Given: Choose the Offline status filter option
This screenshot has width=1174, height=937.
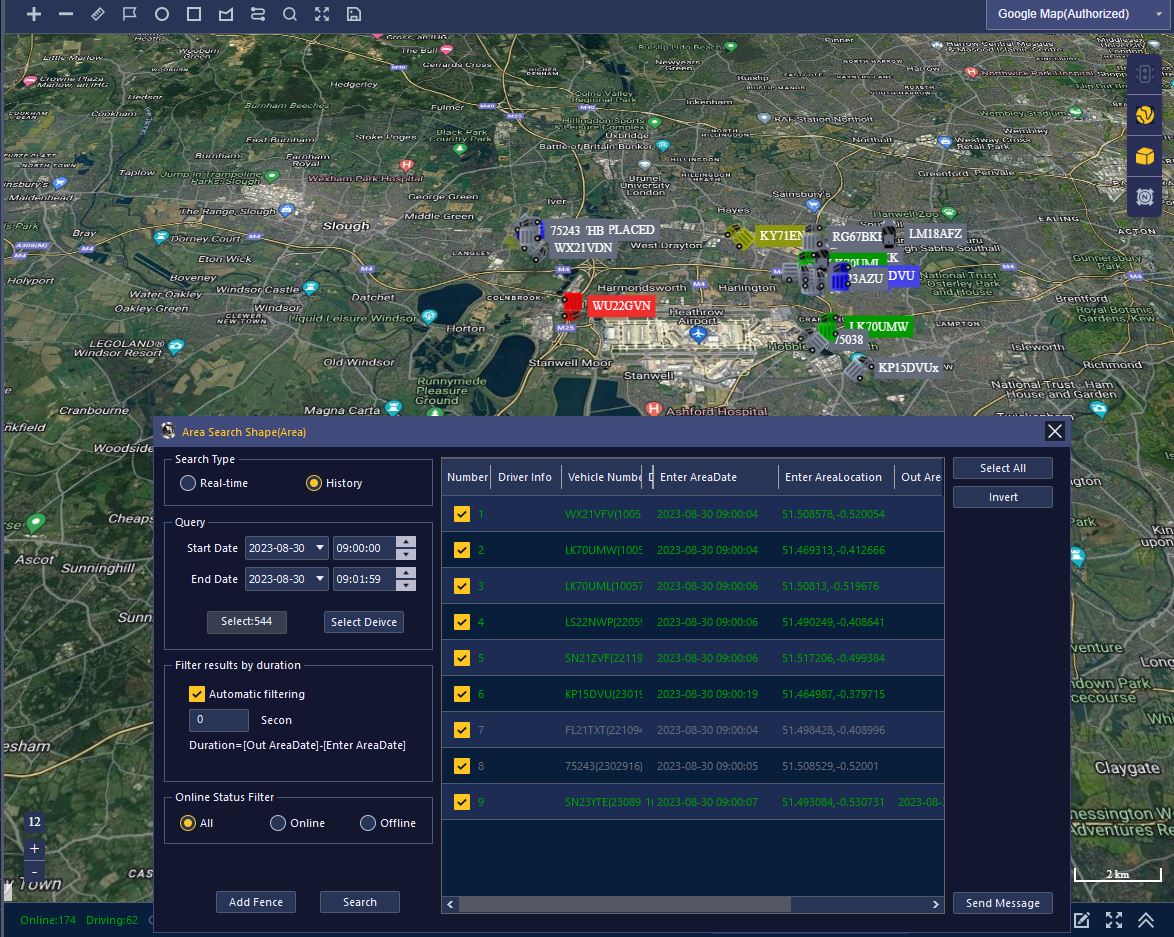Looking at the screenshot, I should (368, 823).
